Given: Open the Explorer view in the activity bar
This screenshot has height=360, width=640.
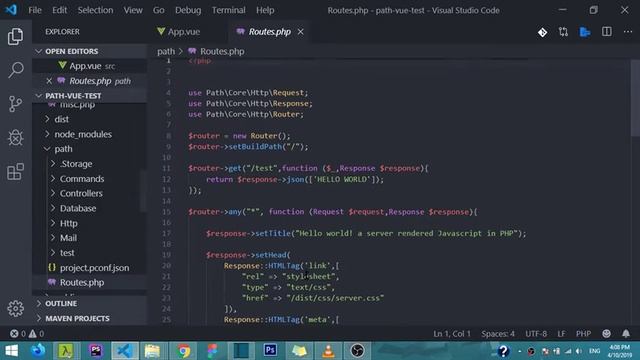Looking at the screenshot, I should (16, 36).
